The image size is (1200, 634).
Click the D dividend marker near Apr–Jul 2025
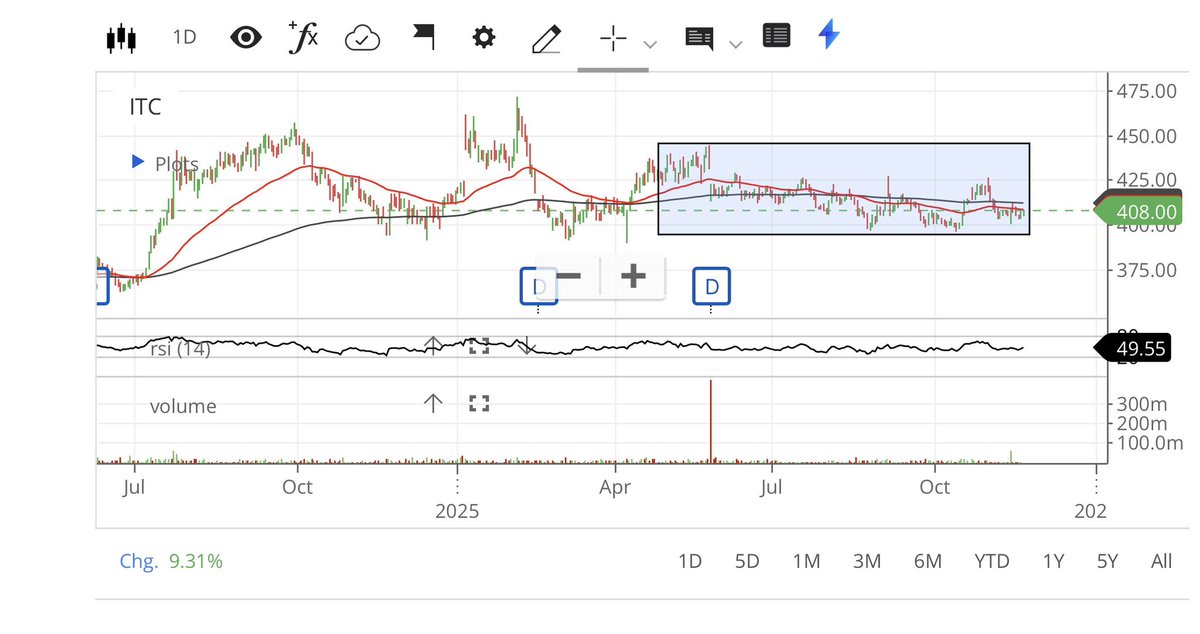[x=712, y=287]
